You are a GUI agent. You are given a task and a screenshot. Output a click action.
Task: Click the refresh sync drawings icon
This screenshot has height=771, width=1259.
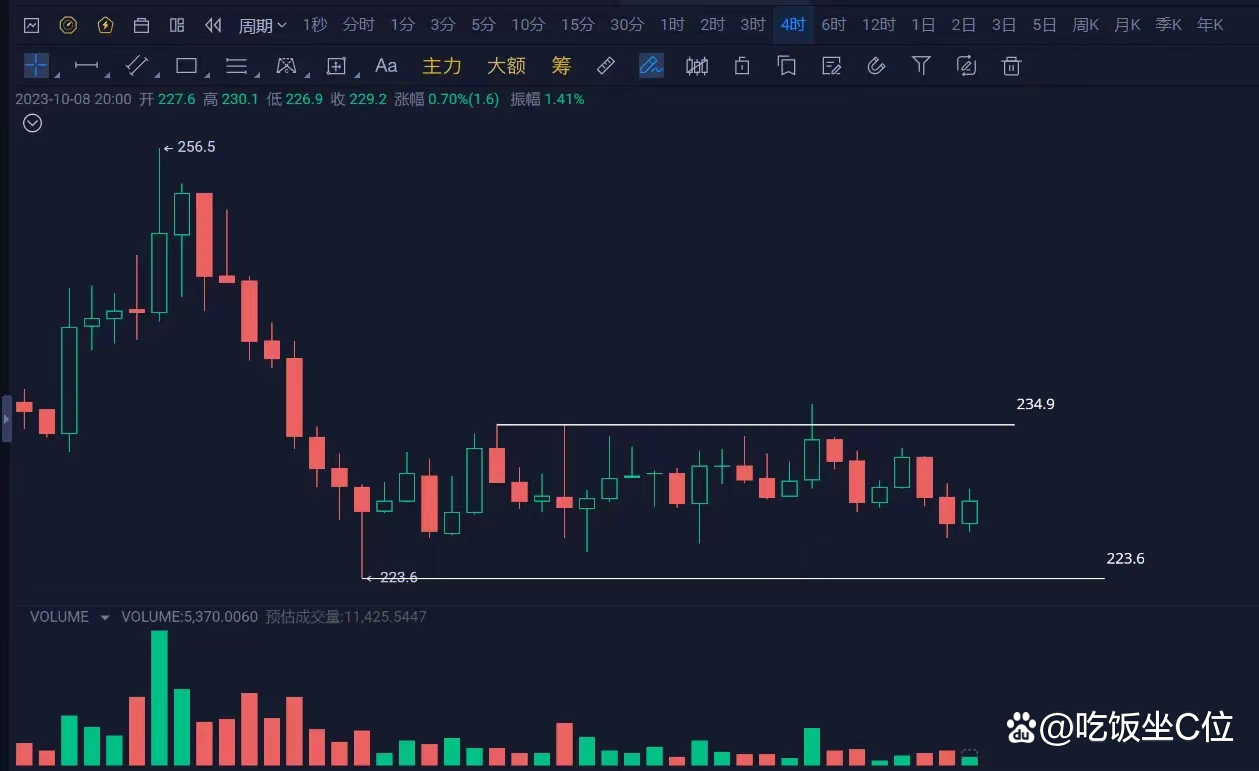[966, 66]
